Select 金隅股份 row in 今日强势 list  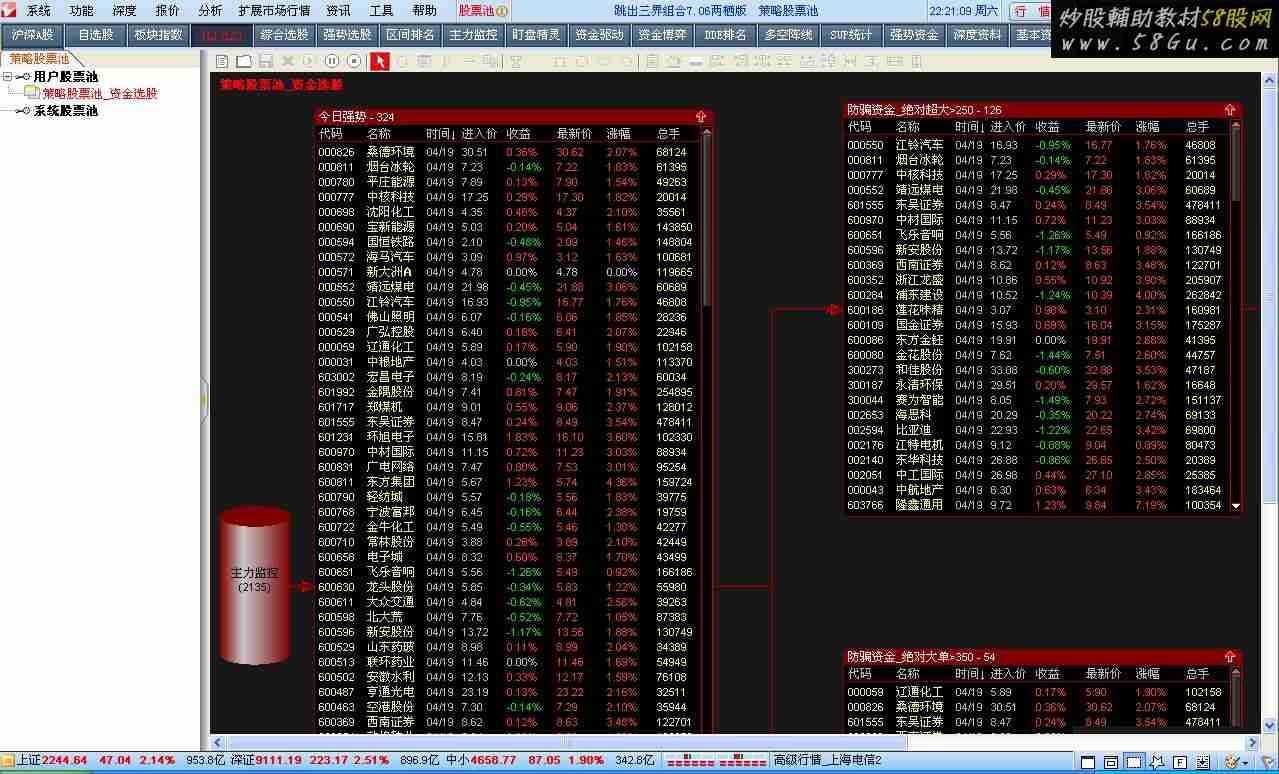pos(508,392)
